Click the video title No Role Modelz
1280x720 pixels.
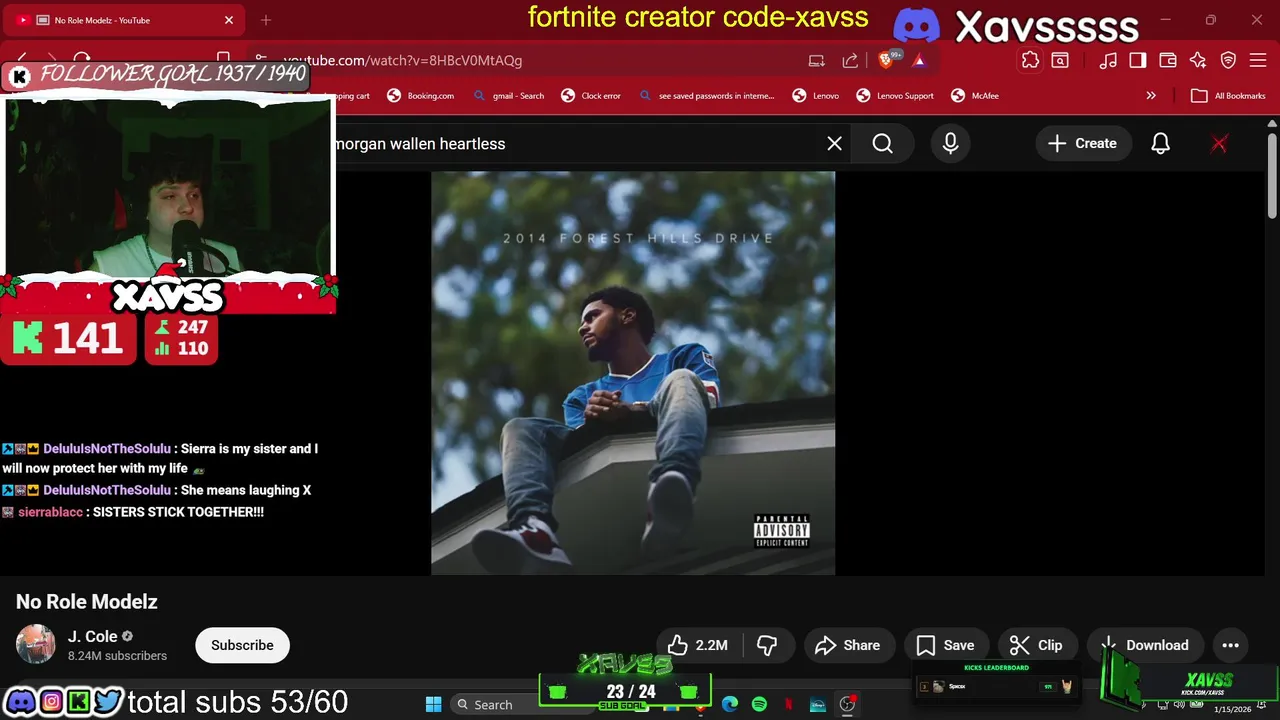point(87,602)
